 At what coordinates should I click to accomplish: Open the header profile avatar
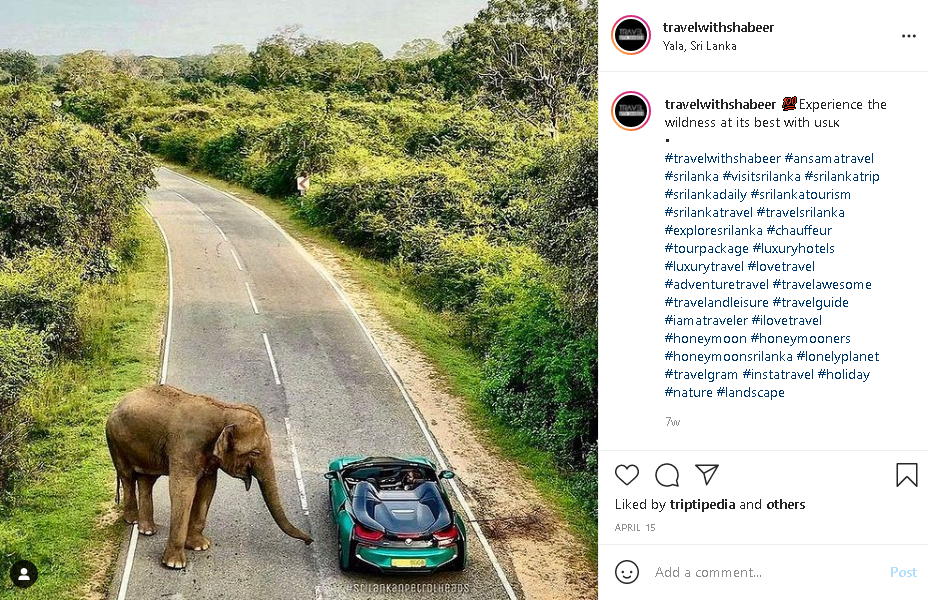click(631, 35)
